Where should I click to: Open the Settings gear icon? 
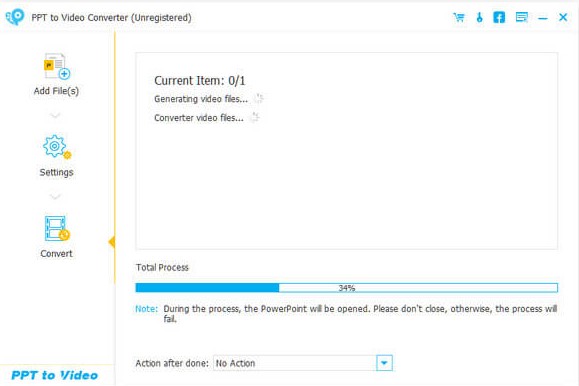56,147
